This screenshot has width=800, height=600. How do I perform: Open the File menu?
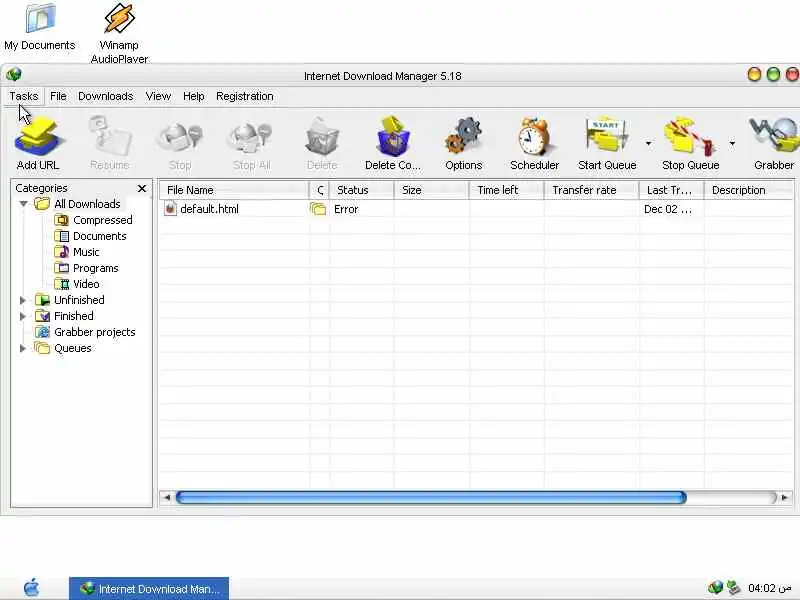pyautogui.click(x=58, y=96)
